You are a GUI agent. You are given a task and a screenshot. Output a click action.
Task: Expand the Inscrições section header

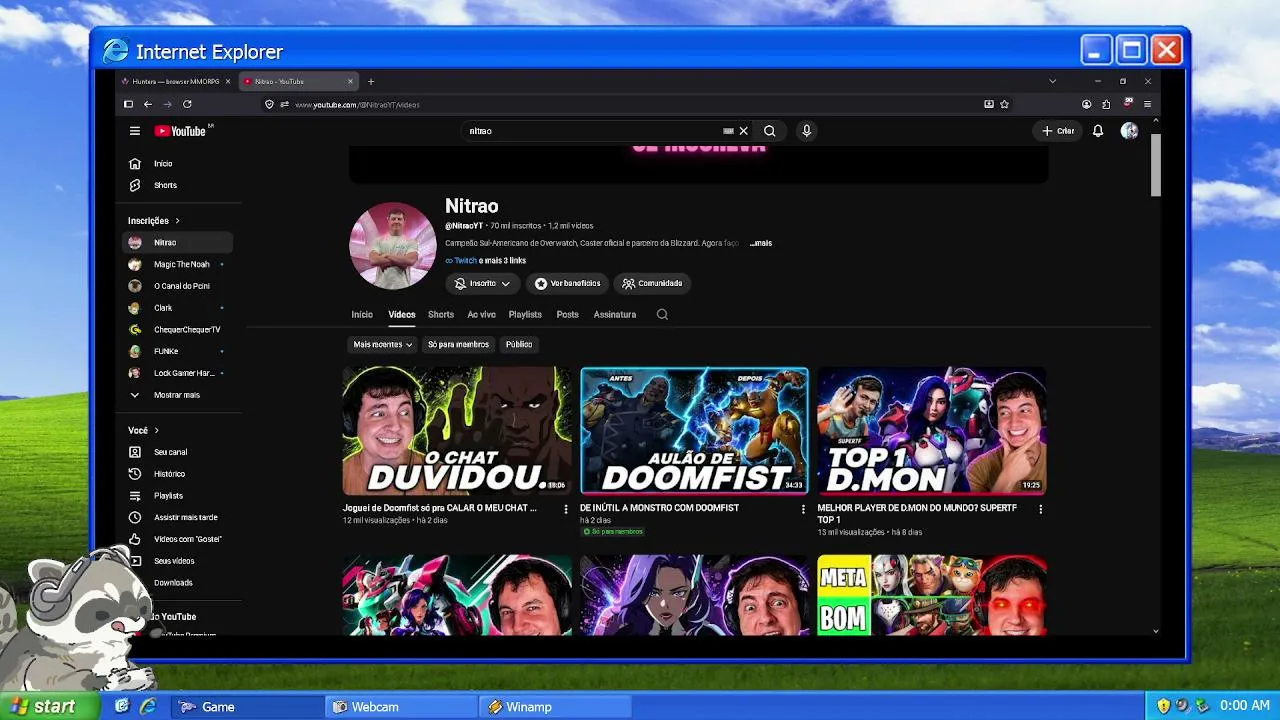[154, 220]
